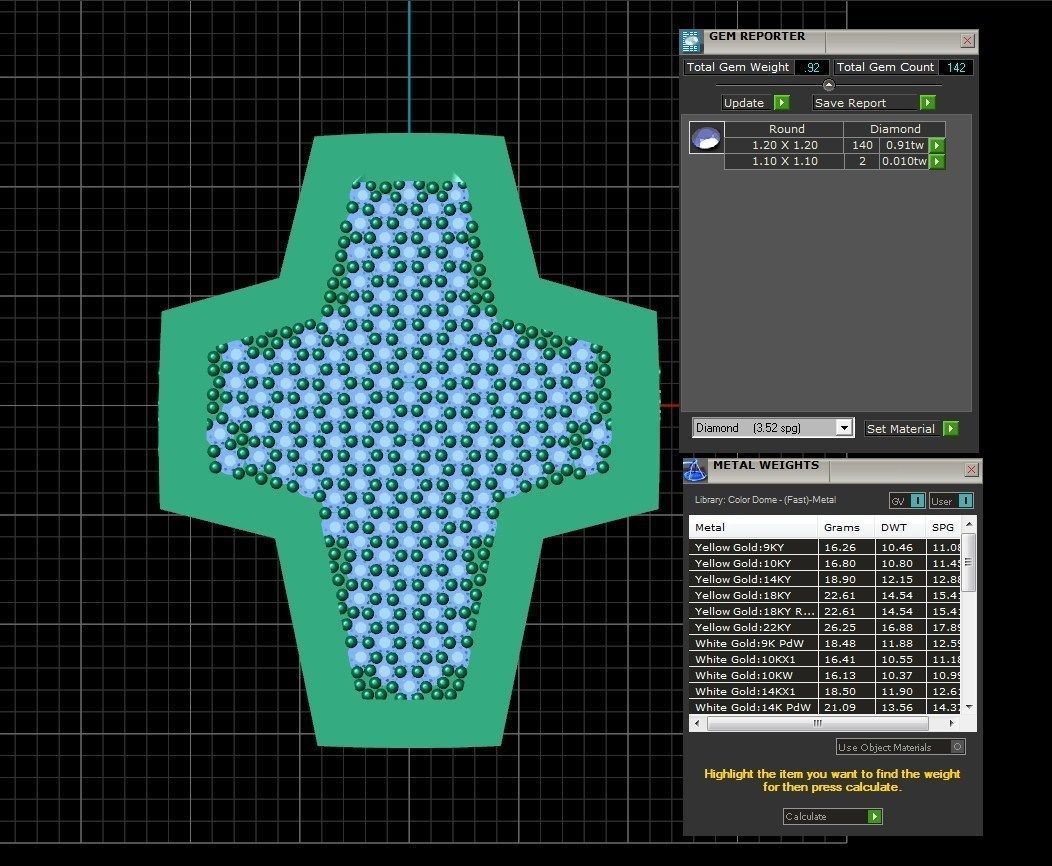Image resolution: width=1052 pixels, height=866 pixels.
Task: Click the 1.20 X 1.20 size cell
Action: point(784,145)
